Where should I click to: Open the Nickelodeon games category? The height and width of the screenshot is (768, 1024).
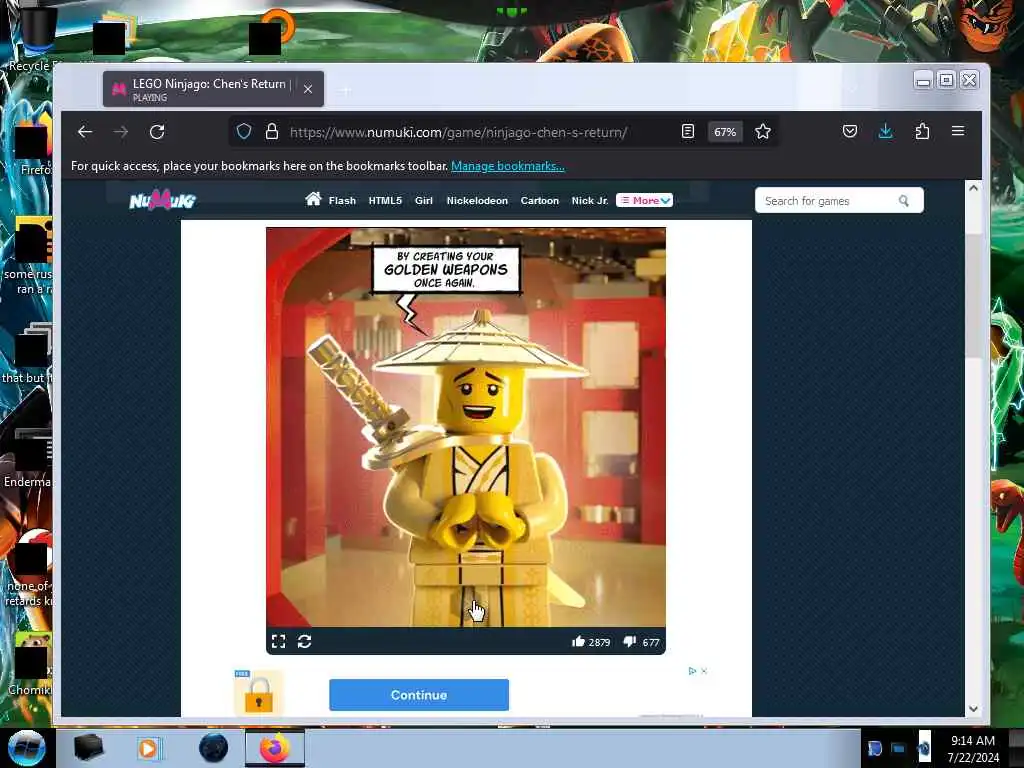point(477,200)
